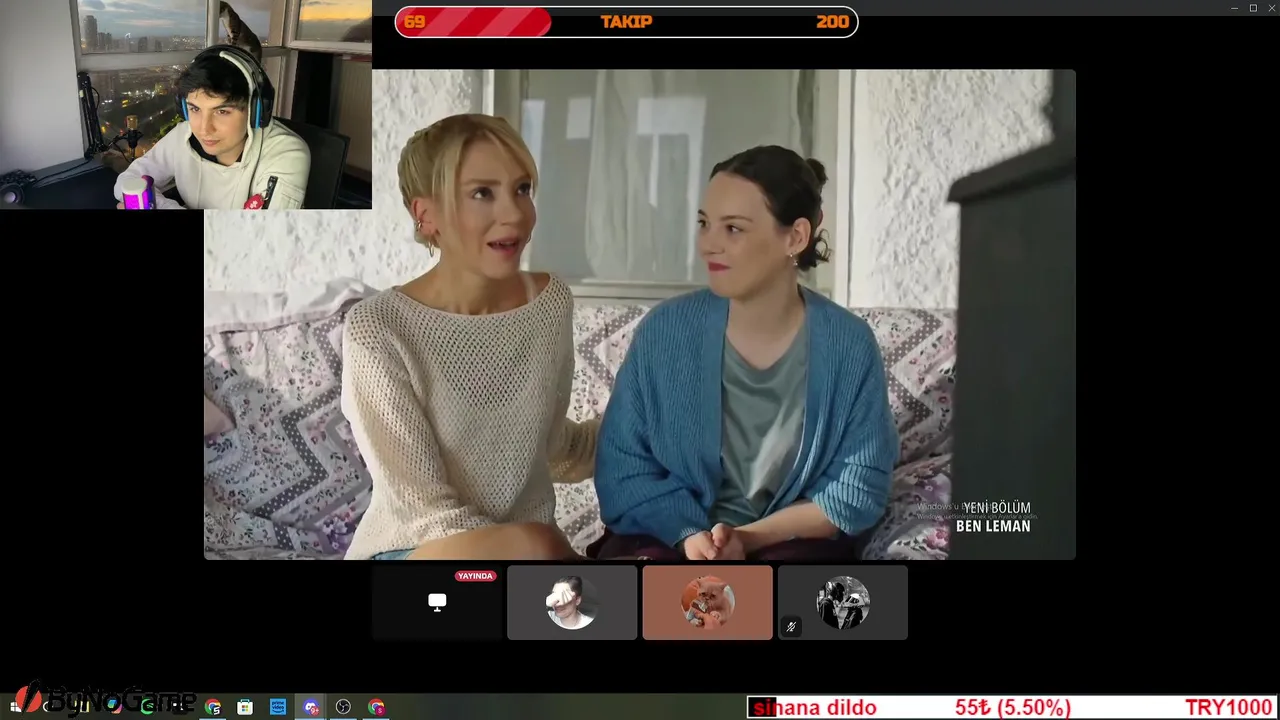Click the 'YENİ BÖLÜM BEN LEMAN' caption
The width and height of the screenshot is (1280, 720).
pos(995,517)
